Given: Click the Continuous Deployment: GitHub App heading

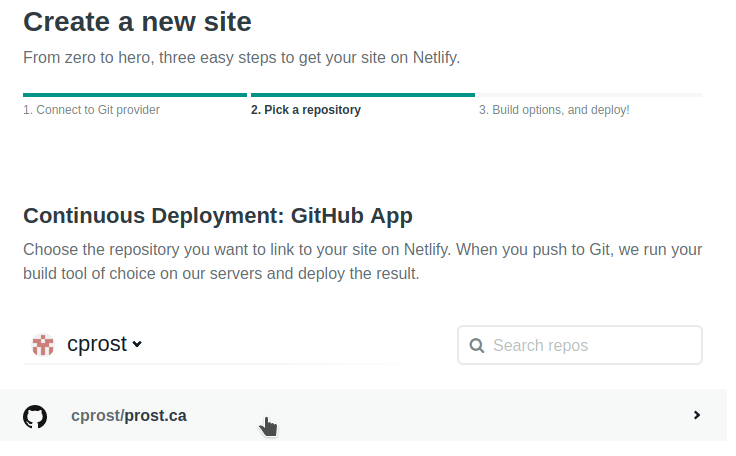Looking at the screenshot, I should pyautogui.click(x=218, y=216).
